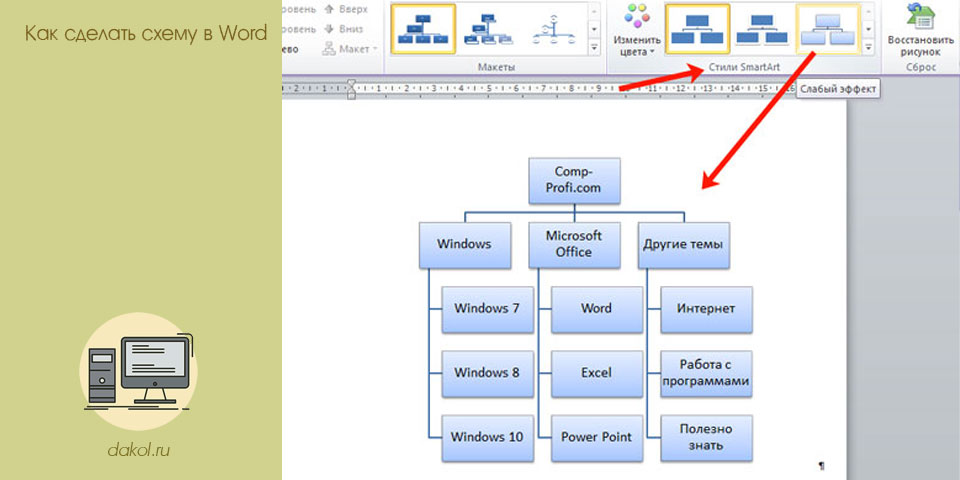Select the circle-node hierarchy layout thumbnail
The image size is (960, 480).
click(x=554, y=28)
